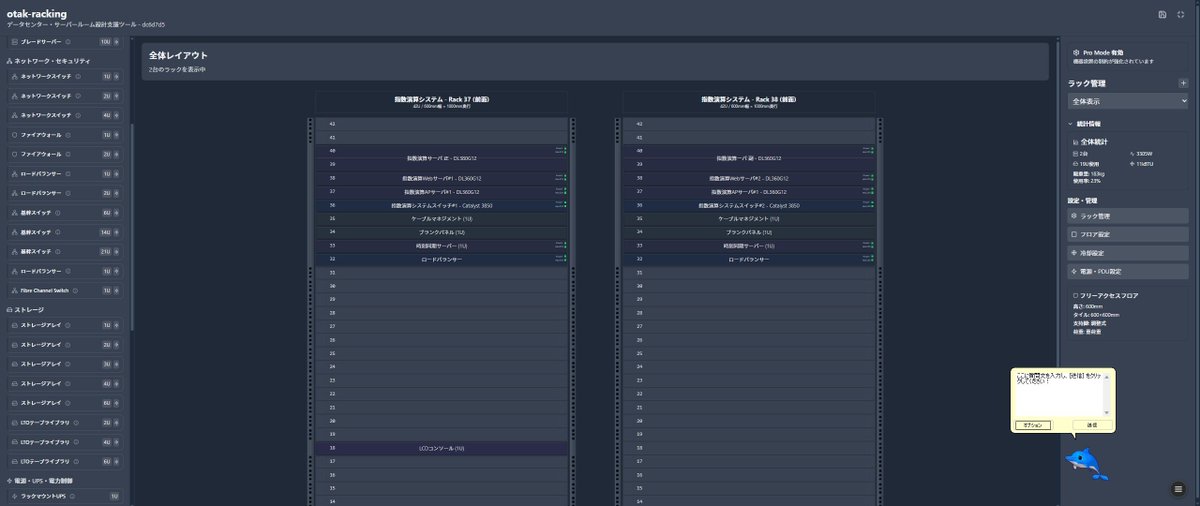Screen dimensions: 1200x506
Task: Select the Rack 37 (前面) header
Action: [441, 102]
